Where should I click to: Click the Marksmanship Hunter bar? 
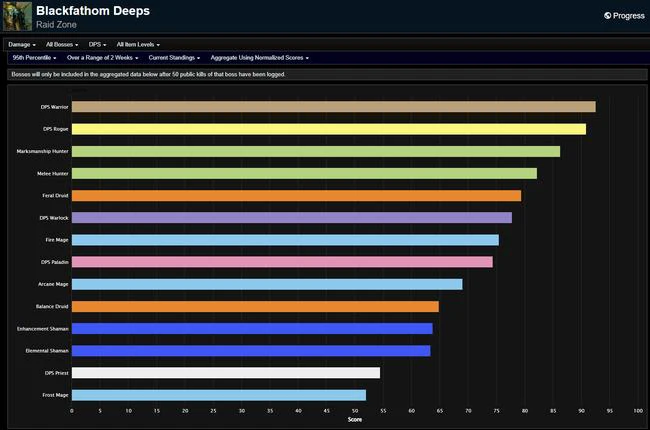click(x=316, y=151)
